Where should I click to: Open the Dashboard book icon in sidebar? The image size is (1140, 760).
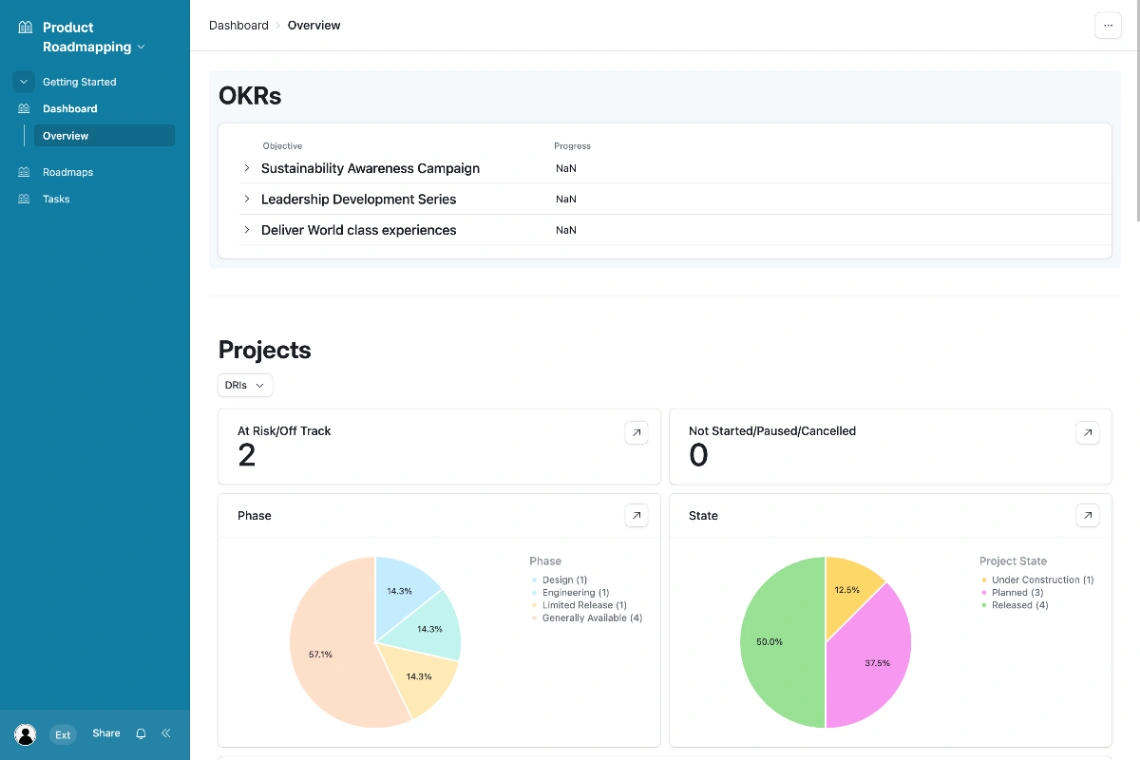tap(23, 108)
